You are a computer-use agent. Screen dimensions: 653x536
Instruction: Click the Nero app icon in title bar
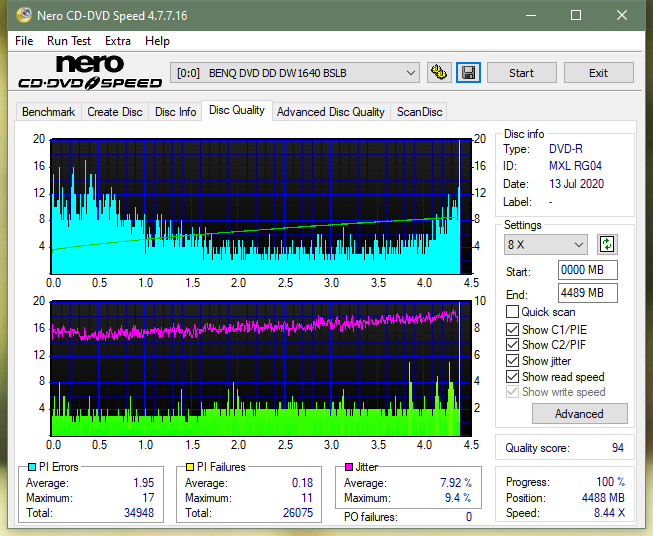pyautogui.click(x=24, y=15)
